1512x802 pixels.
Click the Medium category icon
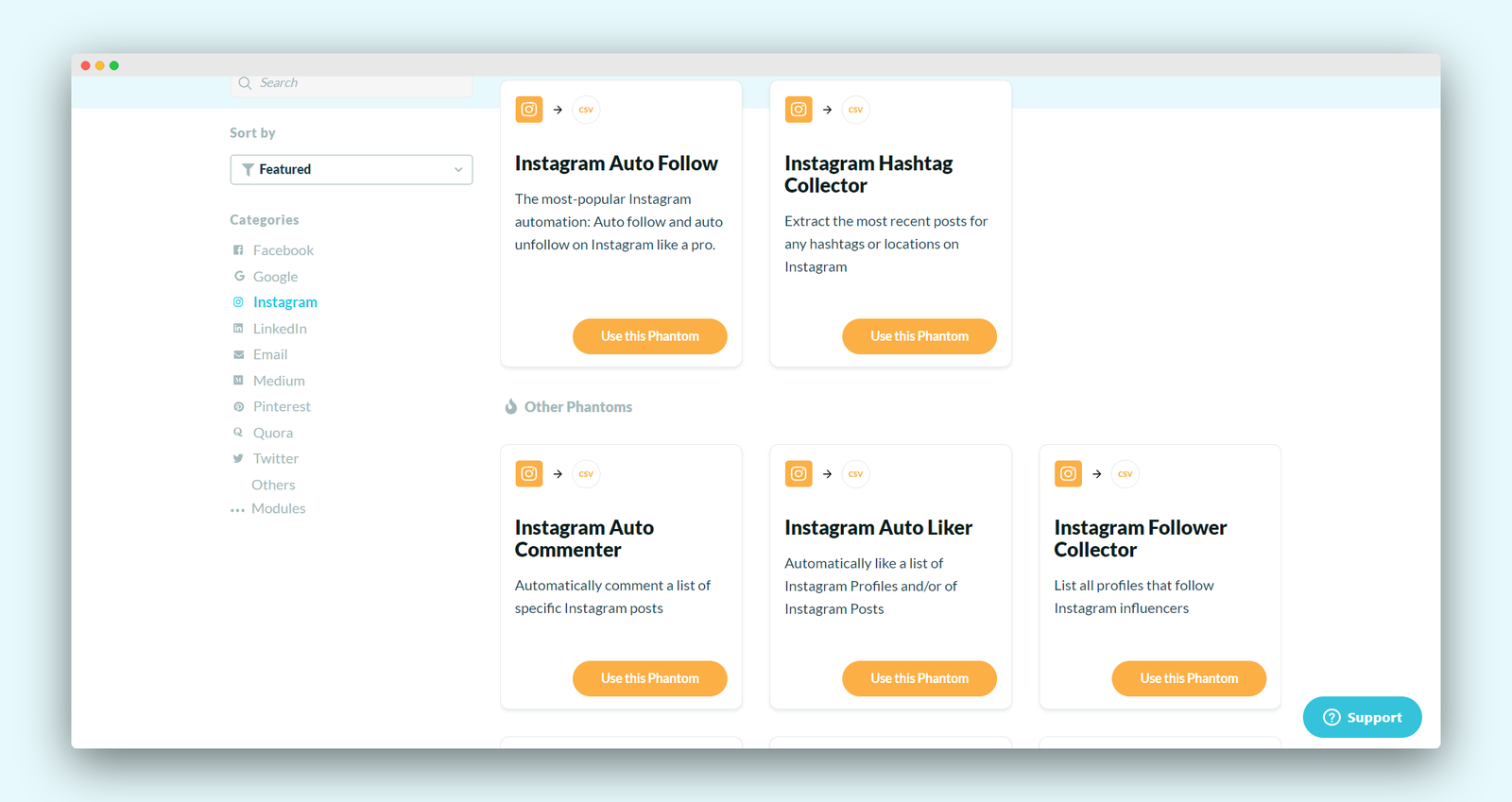(x=238, y=380)
